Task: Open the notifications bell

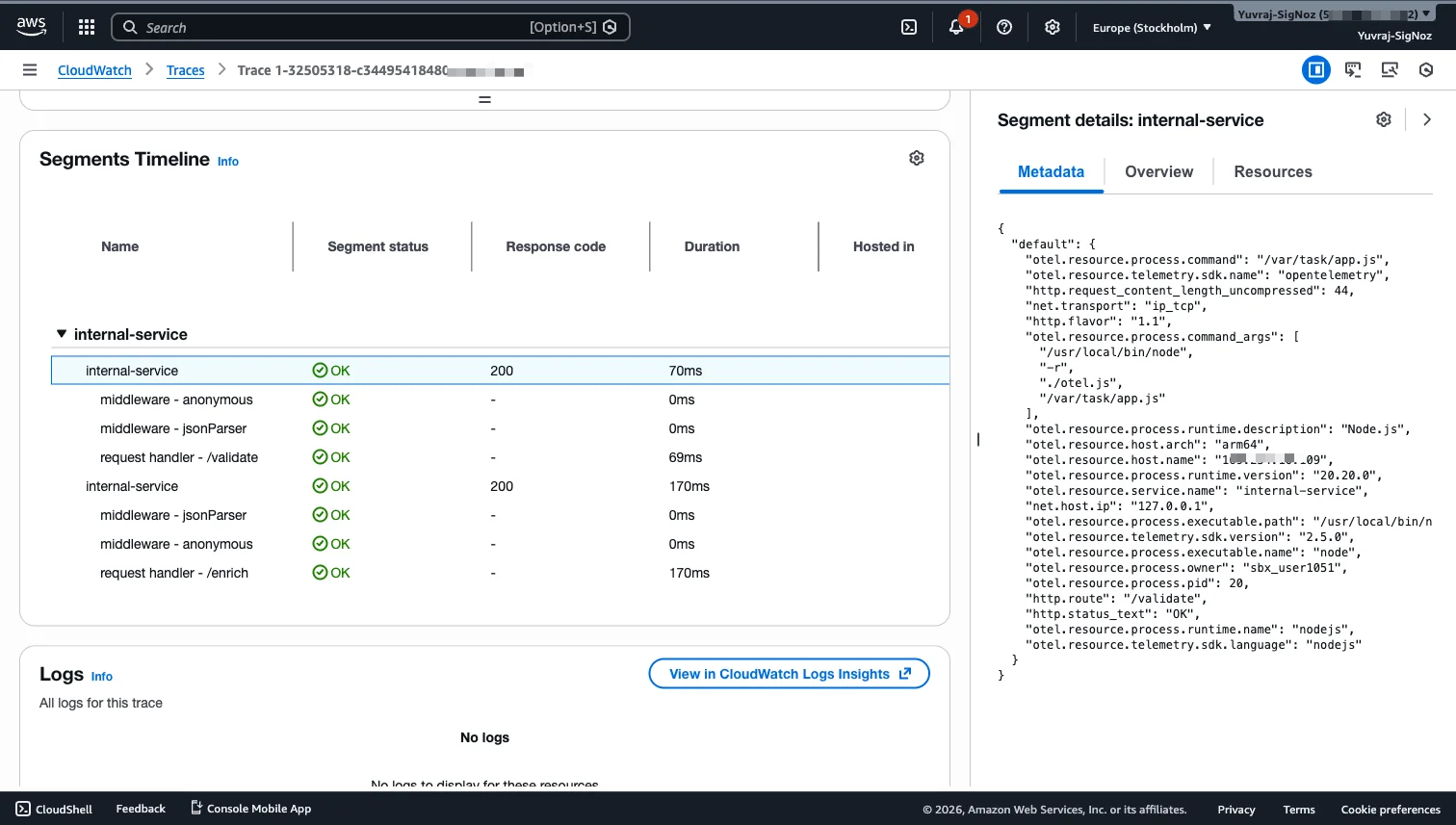Action: [x=956, y=27]
